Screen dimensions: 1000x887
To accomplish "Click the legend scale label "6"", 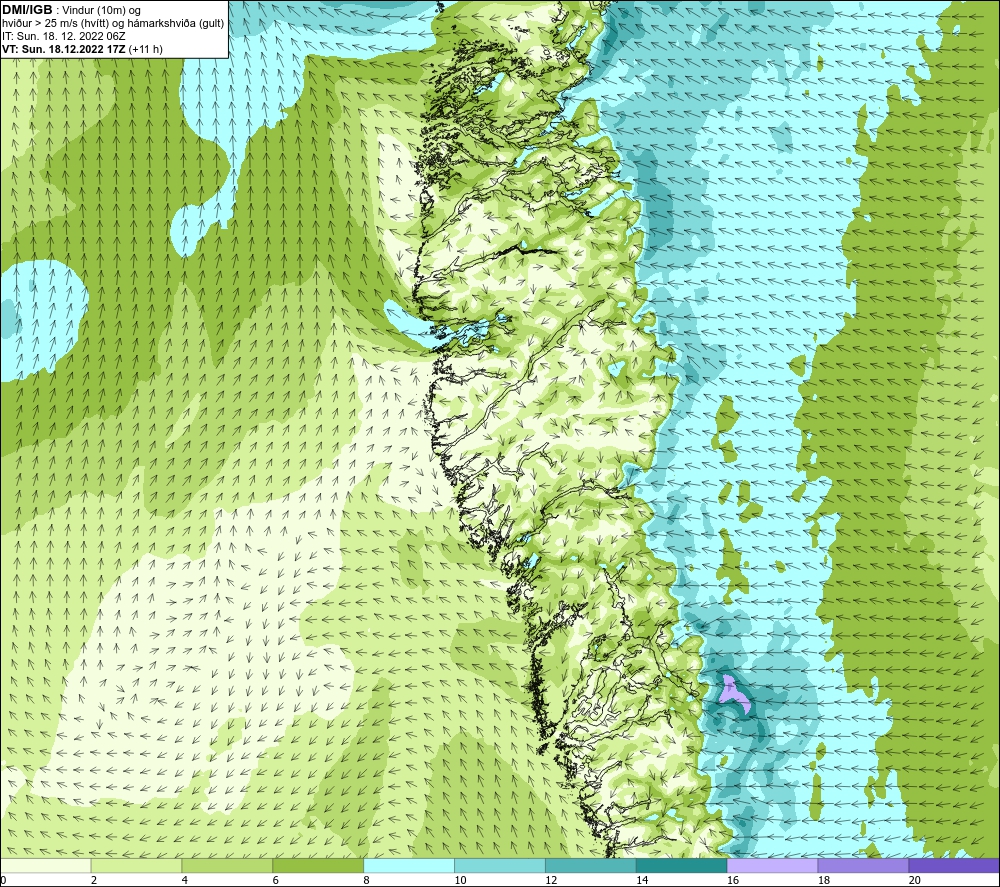I will pos(276,881).
